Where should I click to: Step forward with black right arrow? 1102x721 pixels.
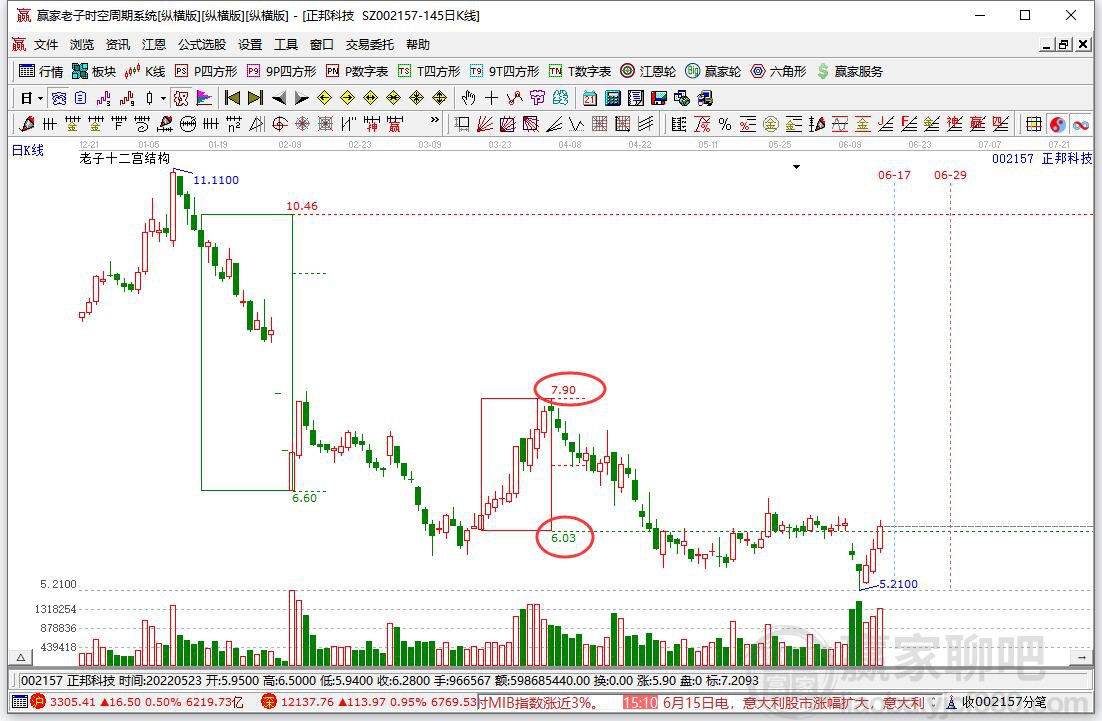[302, 98]
